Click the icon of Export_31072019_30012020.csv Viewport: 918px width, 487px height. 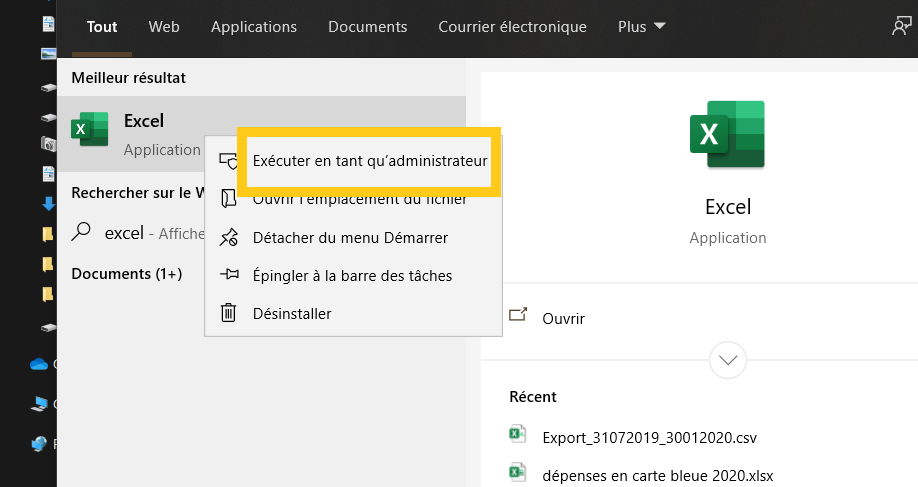(518, 434)
